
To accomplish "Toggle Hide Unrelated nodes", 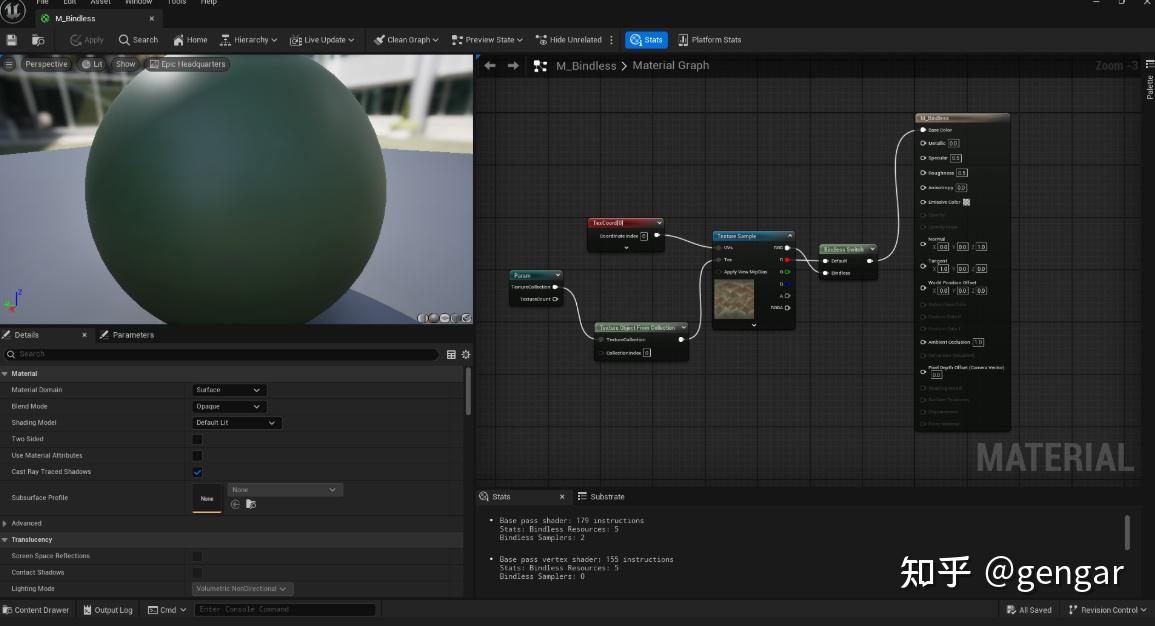I will coord(569,40).
